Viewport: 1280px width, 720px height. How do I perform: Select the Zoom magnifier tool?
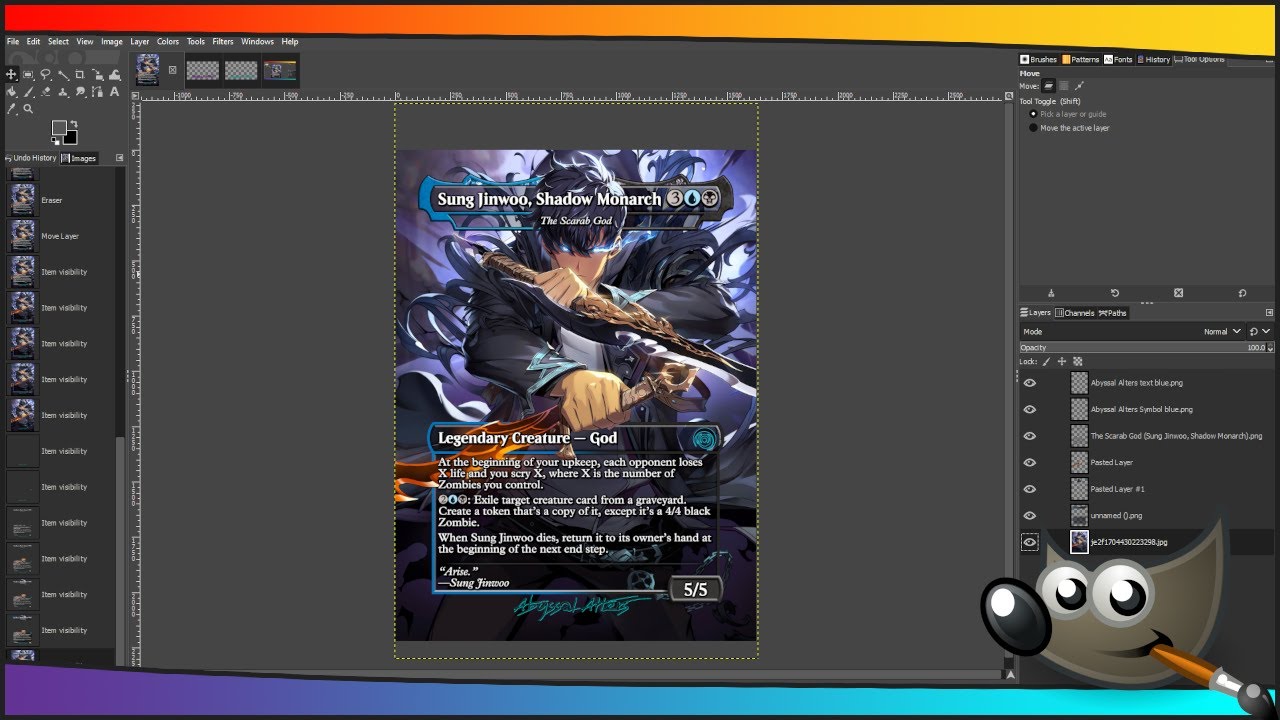click(x=28, y=109)
